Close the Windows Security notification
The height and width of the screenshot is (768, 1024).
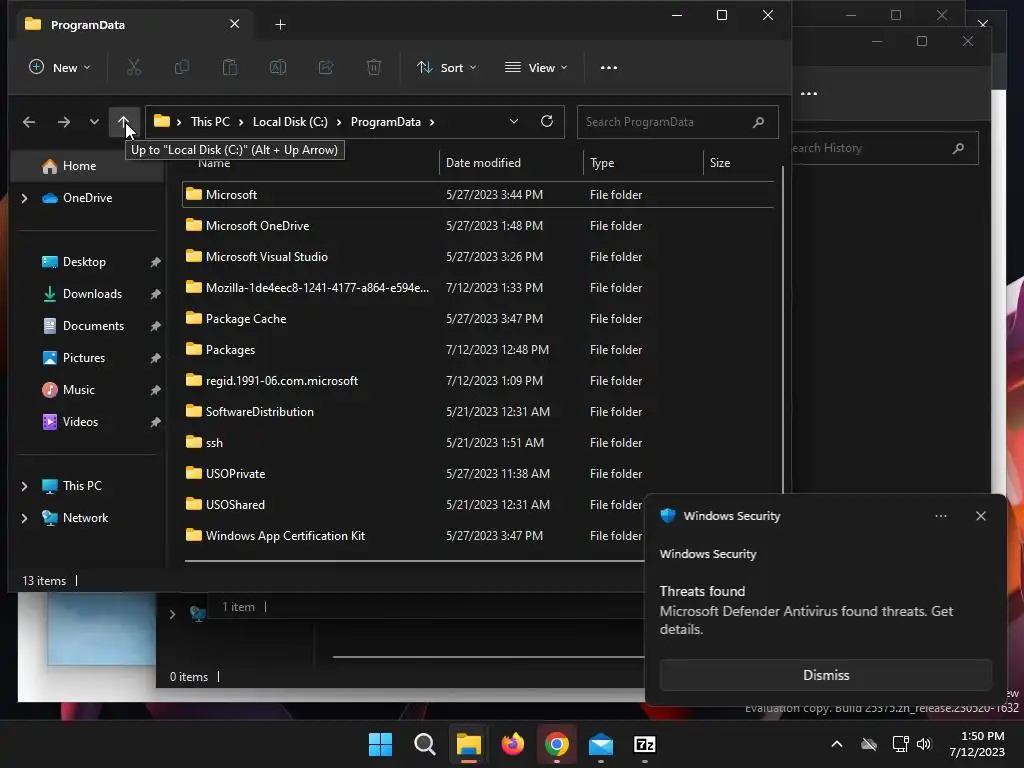981,516
